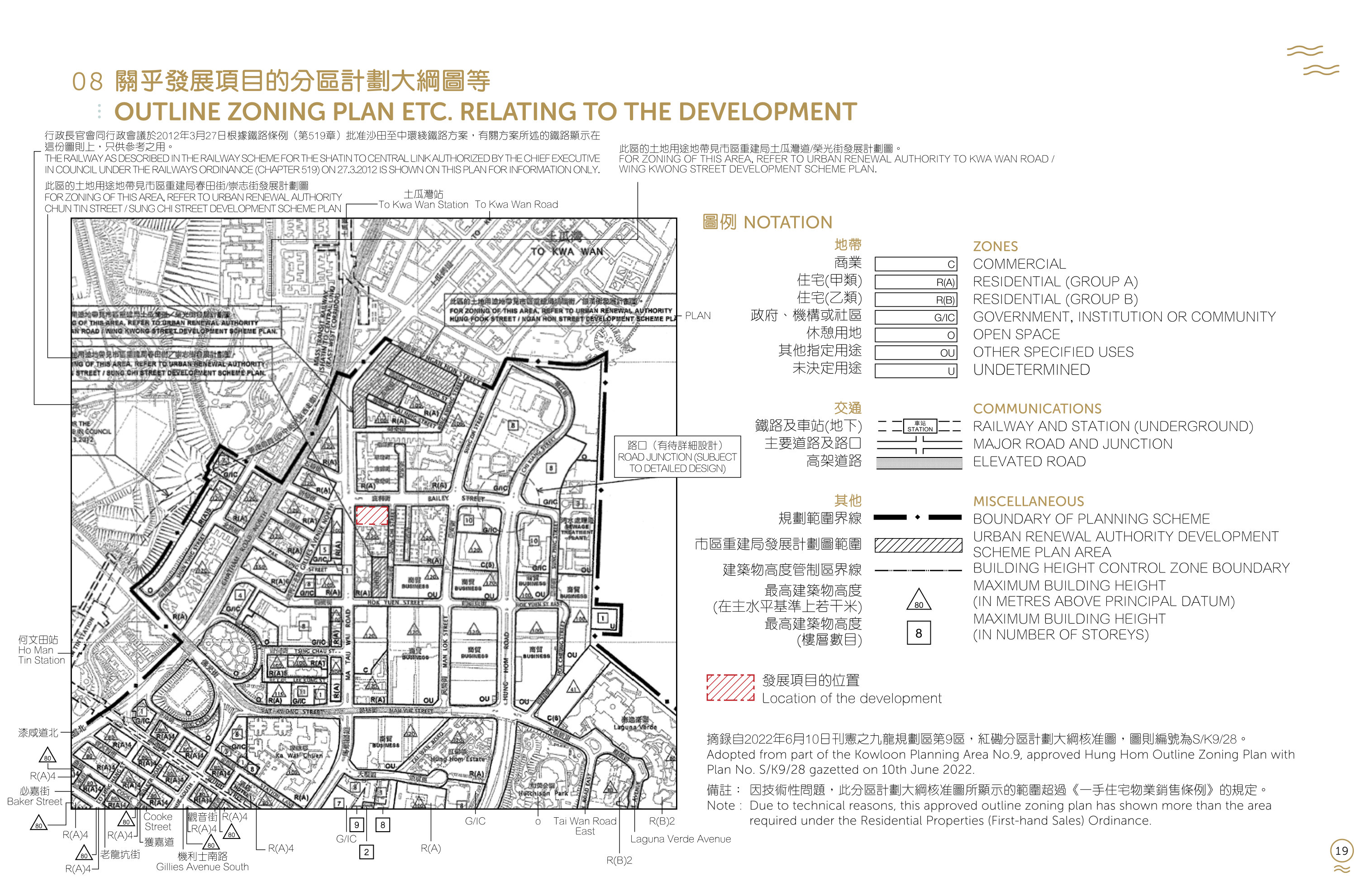The image size is (1372, 891).
Task: Click the Commercial 'C' zone legend box
Action: (915, 264)
